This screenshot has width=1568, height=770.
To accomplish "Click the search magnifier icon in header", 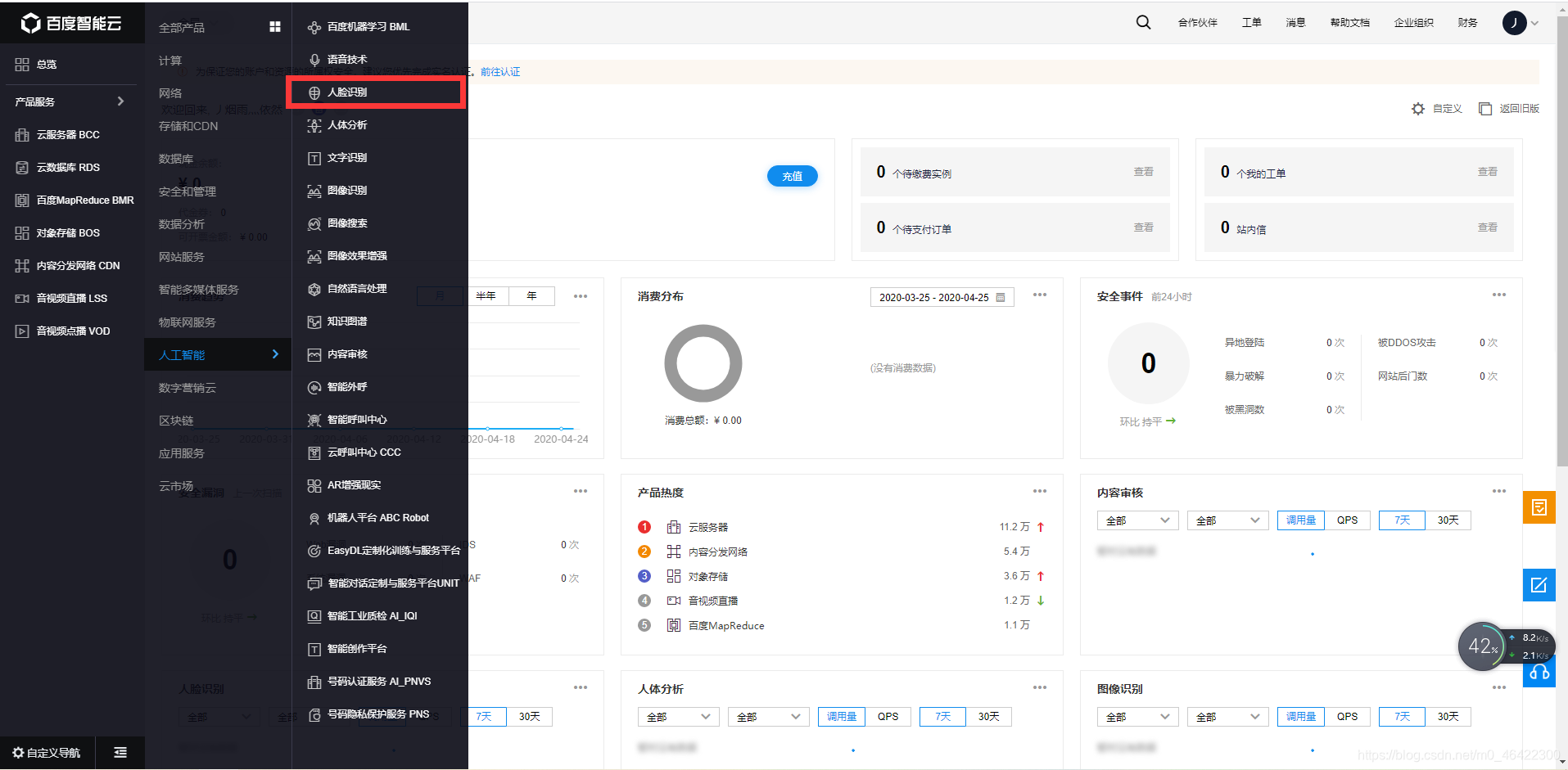I will point(1143,23).
